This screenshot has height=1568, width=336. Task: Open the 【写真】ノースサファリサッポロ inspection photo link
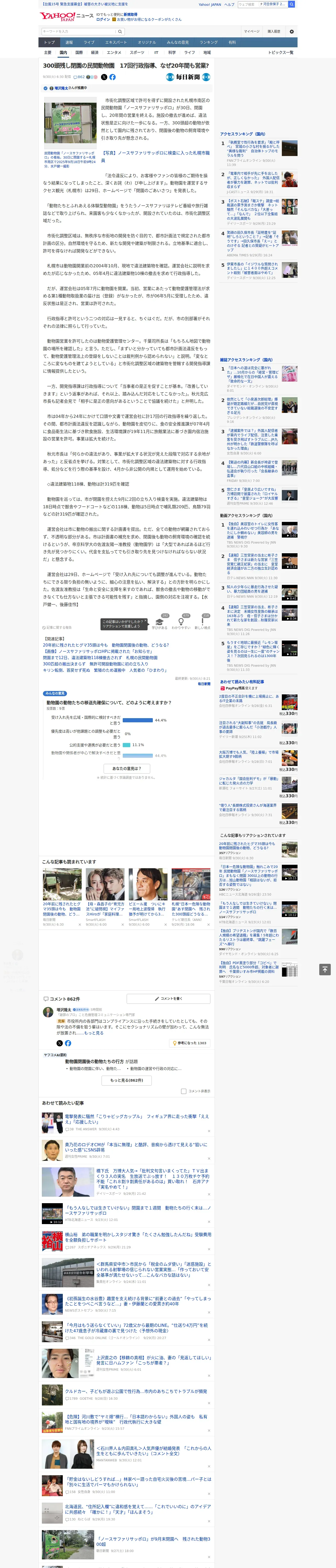155,157
